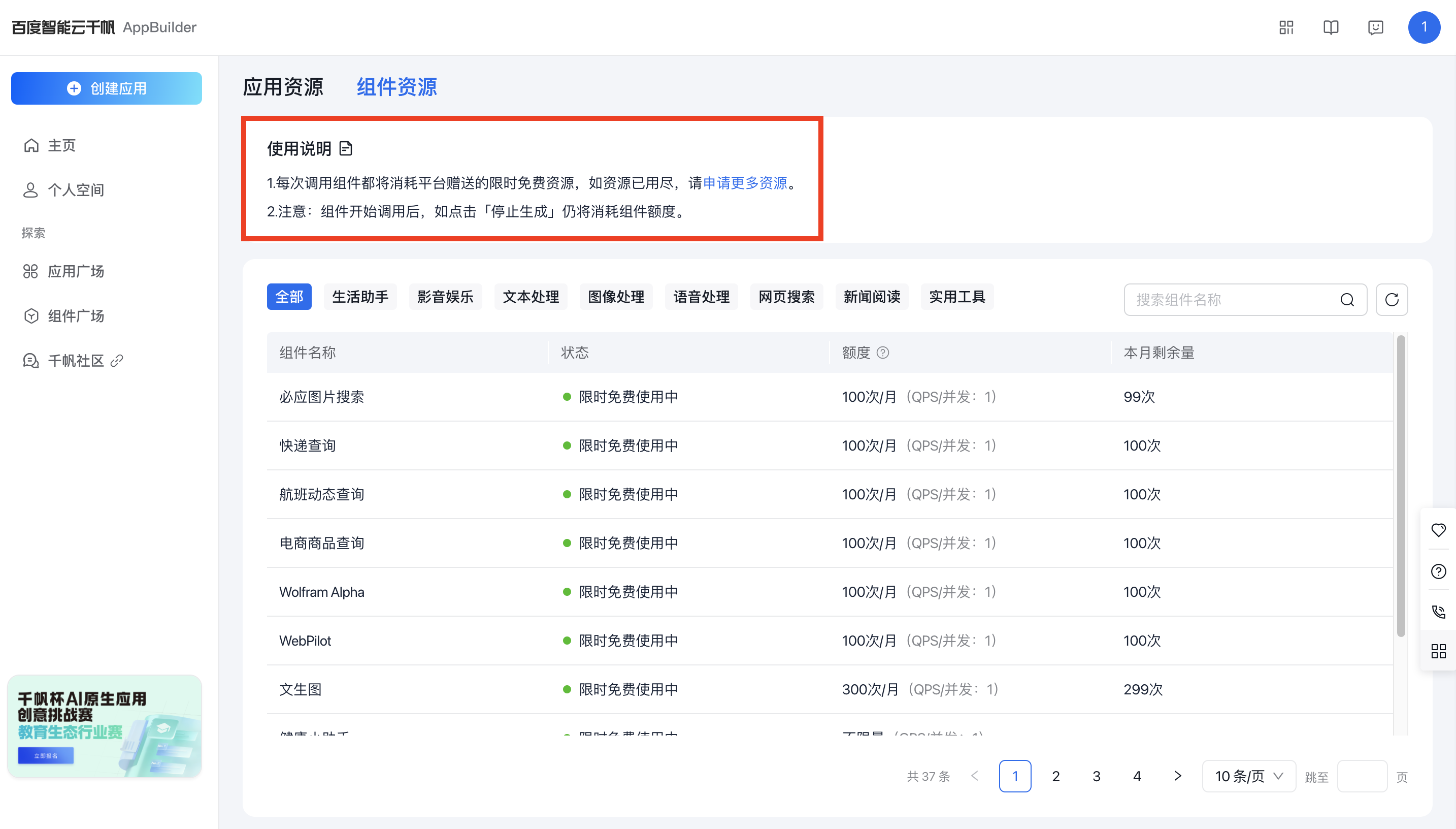Open the 千帆社区 external link
The width and height of the screenshot is (1456, 829).
click(x=73, y=361)
